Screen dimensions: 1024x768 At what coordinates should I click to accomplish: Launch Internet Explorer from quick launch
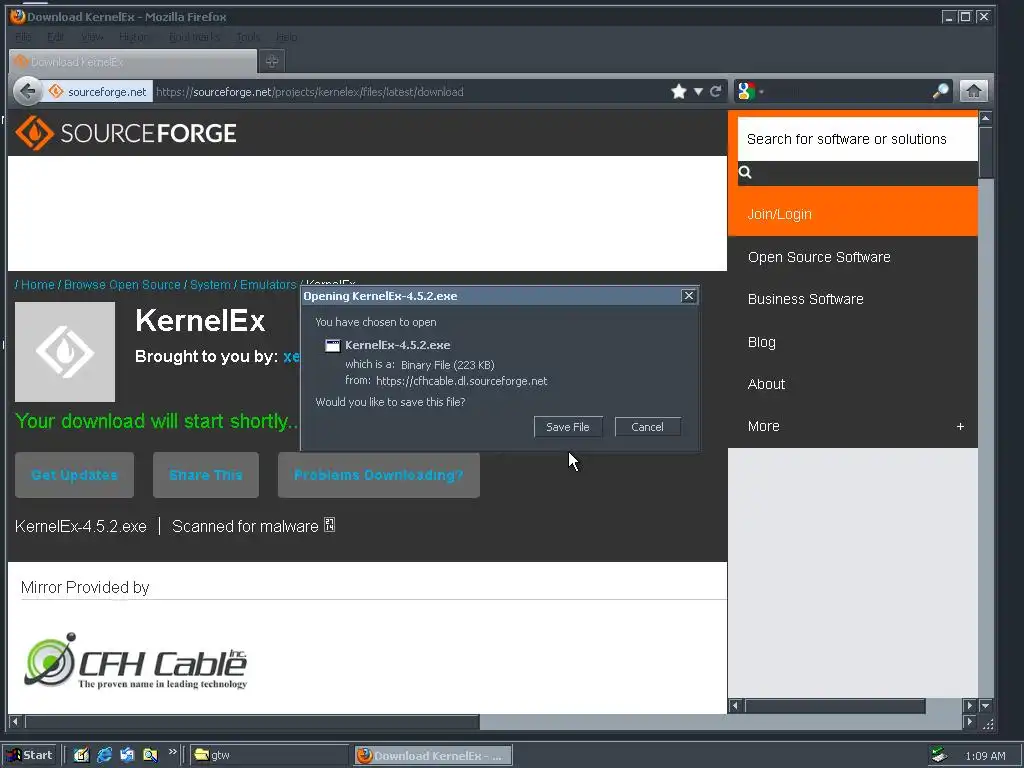(104, 755)
